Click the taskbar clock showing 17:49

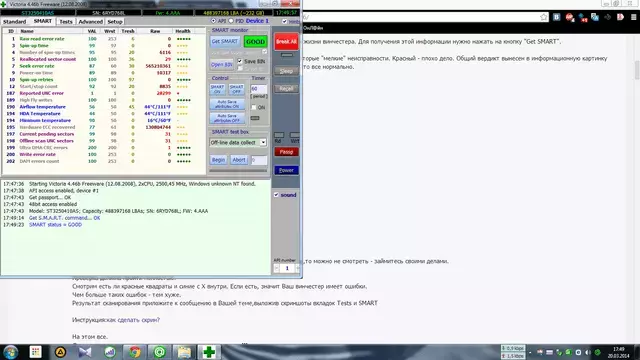pyautogui.click(x=619, y=352)
